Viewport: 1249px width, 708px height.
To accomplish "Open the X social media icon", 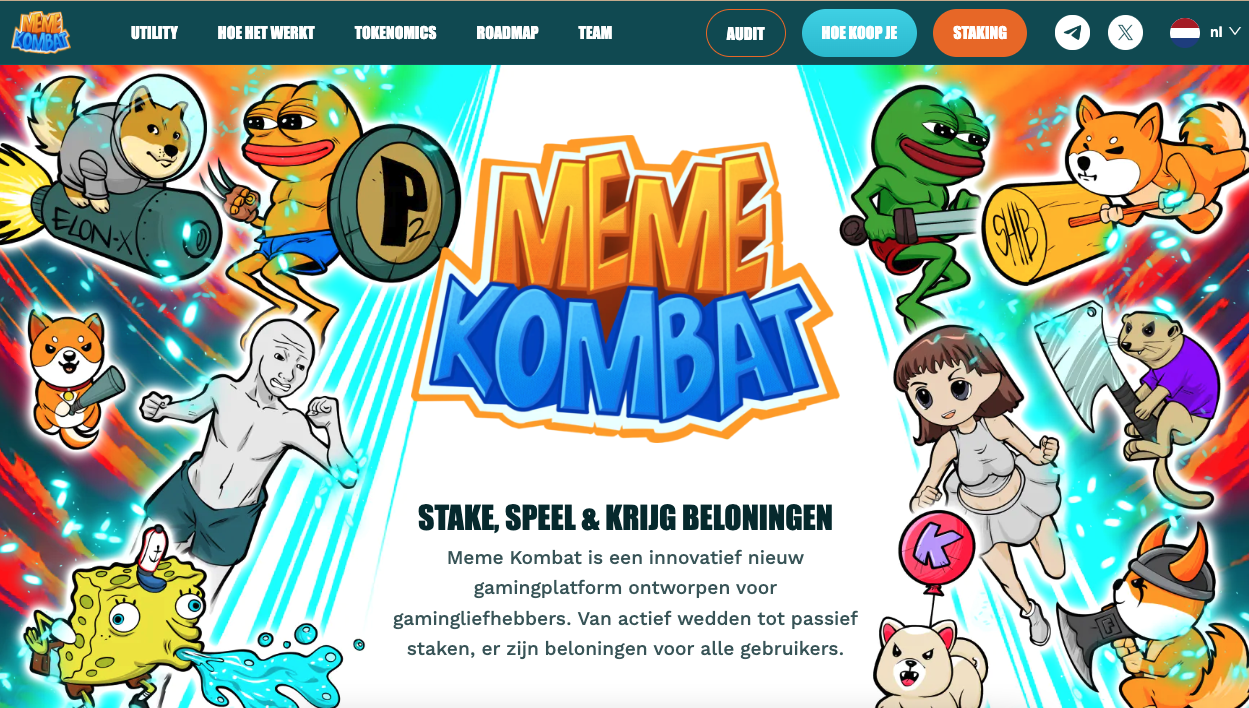I will point(1126,33).
